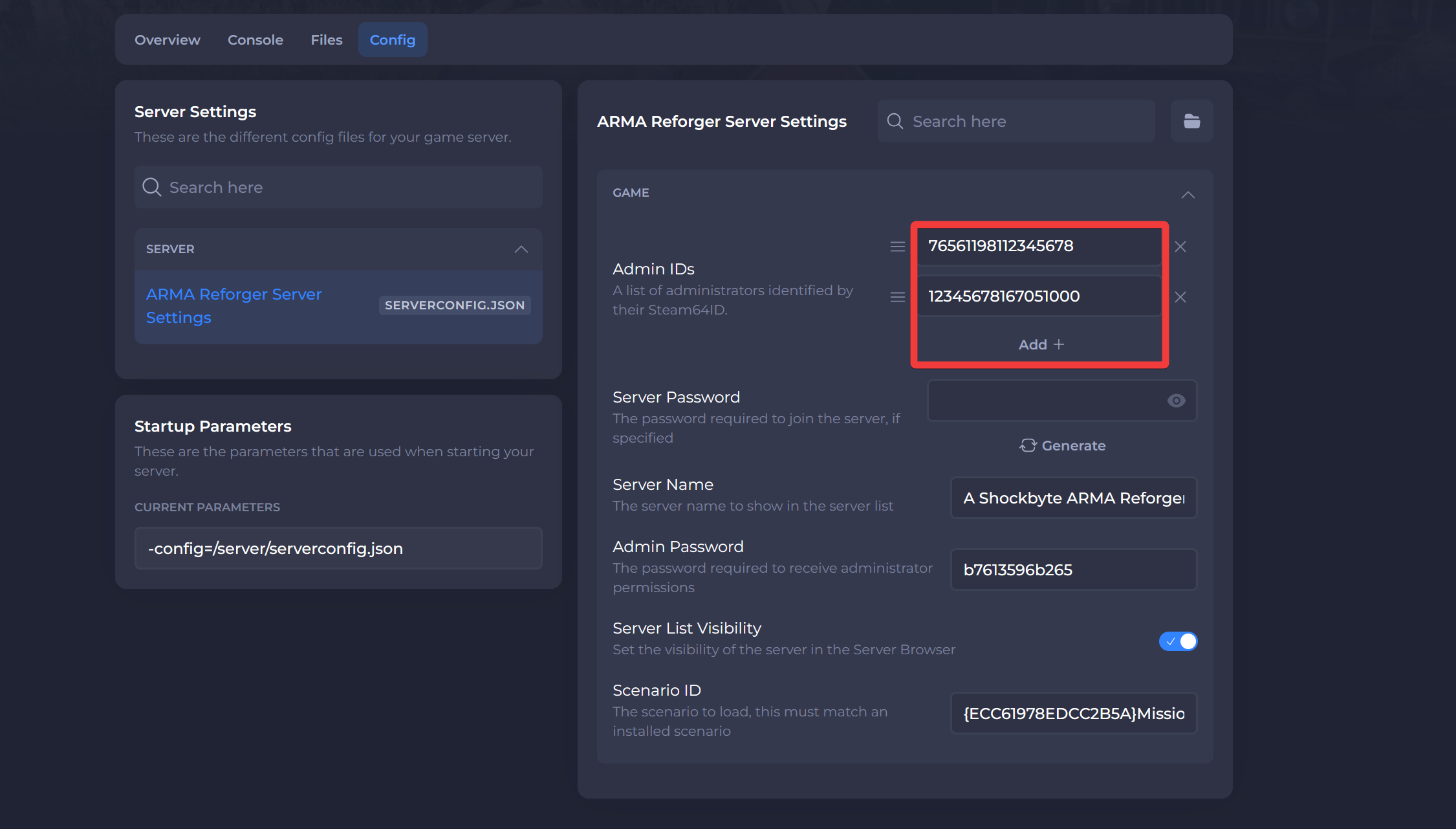This screenshot has width=1456, height=829.
Task: Open the Overview tab
Action: 167,39
